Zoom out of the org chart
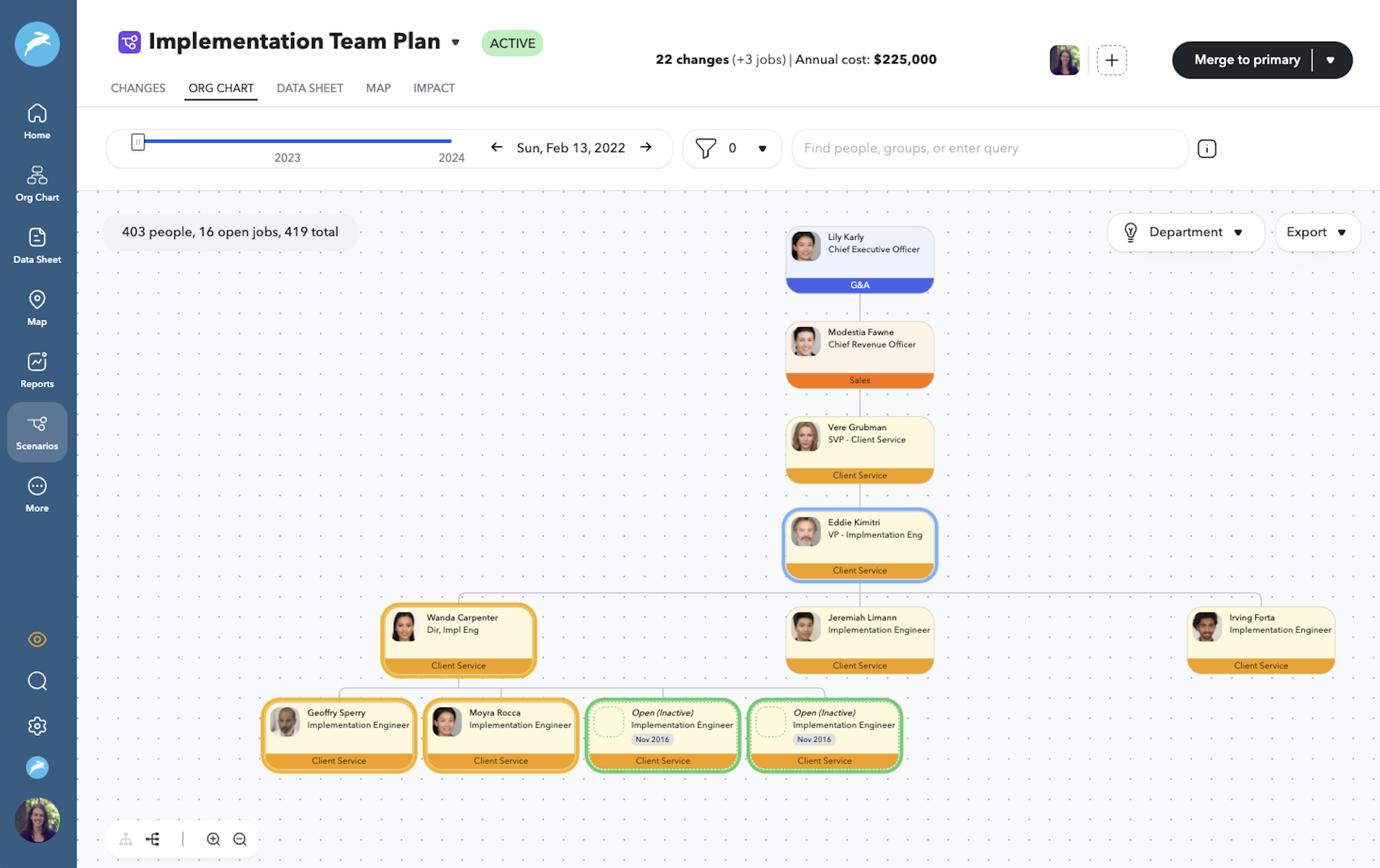Image resolution: width=1380 pixels, height=868 pixels. (x=240, y=839)
